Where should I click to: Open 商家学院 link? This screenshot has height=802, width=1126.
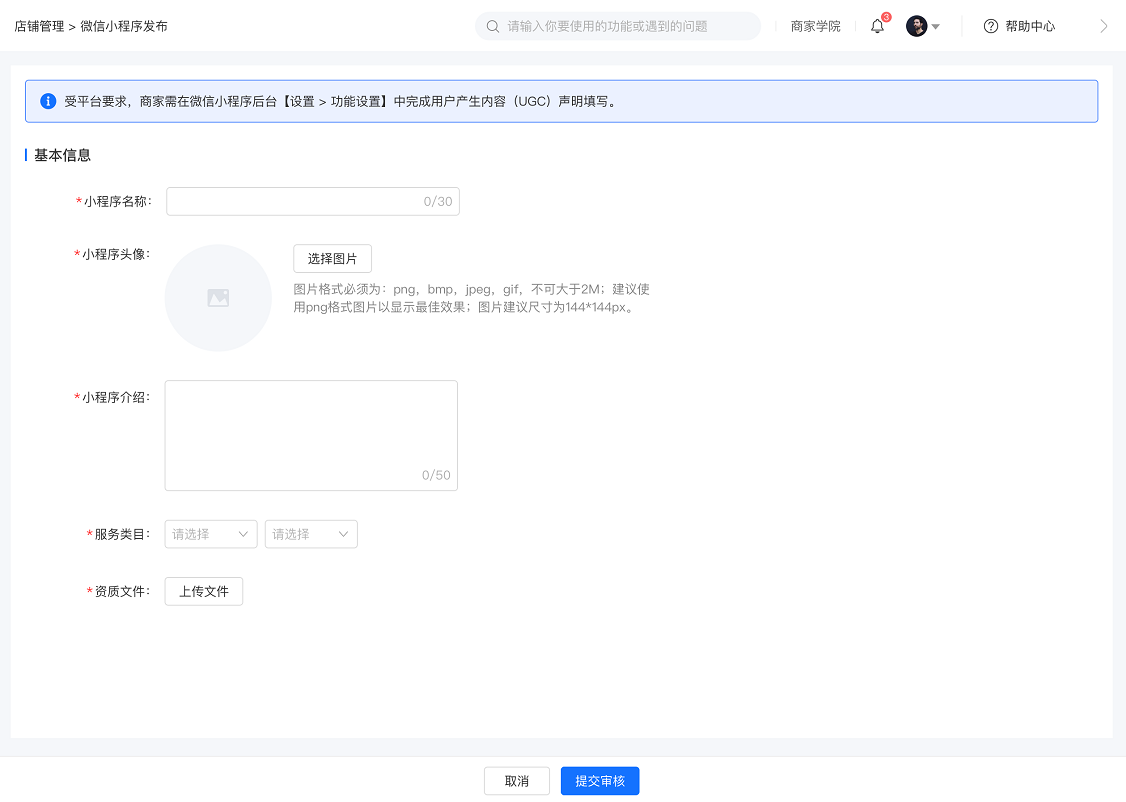(x=816, y=27)
